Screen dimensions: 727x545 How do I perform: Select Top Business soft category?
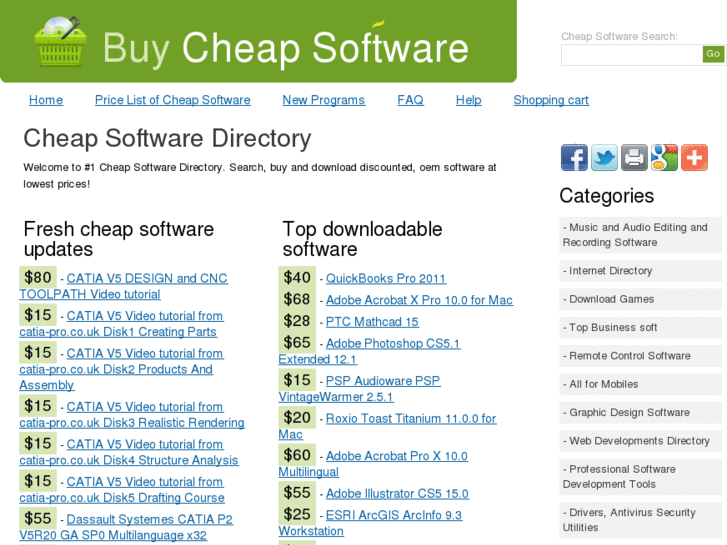640,327
